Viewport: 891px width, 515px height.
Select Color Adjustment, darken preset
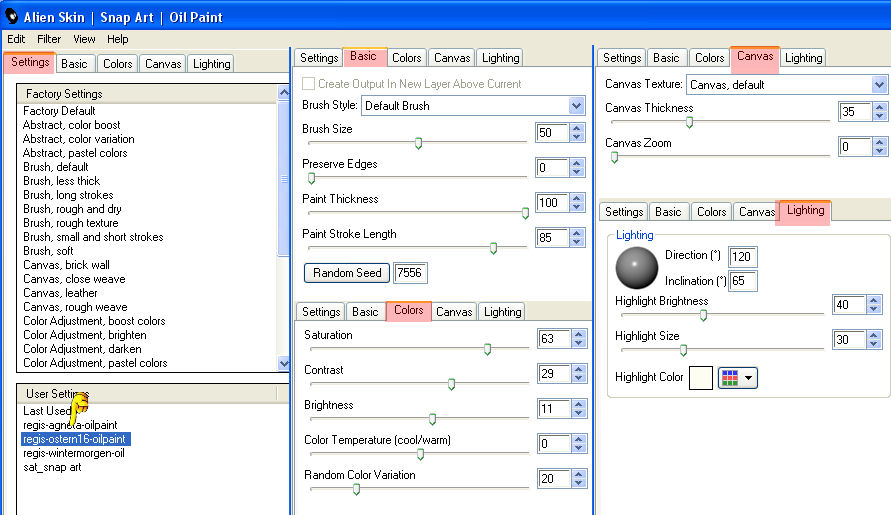pyautogui.click(x=82, y=349)
